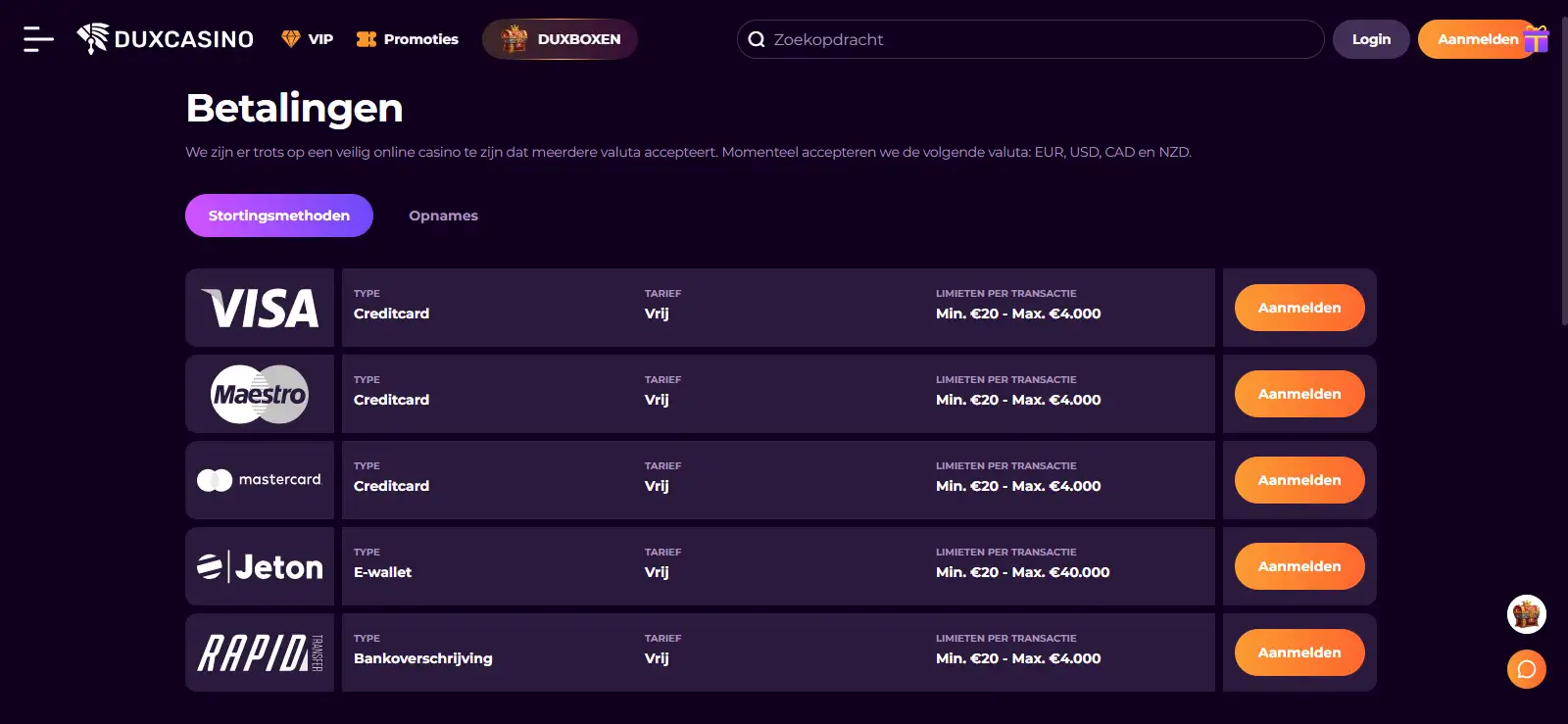Viewport: 1568px width, 724px height.
Task: Click the VIP diamond icon
Action: 290,39
